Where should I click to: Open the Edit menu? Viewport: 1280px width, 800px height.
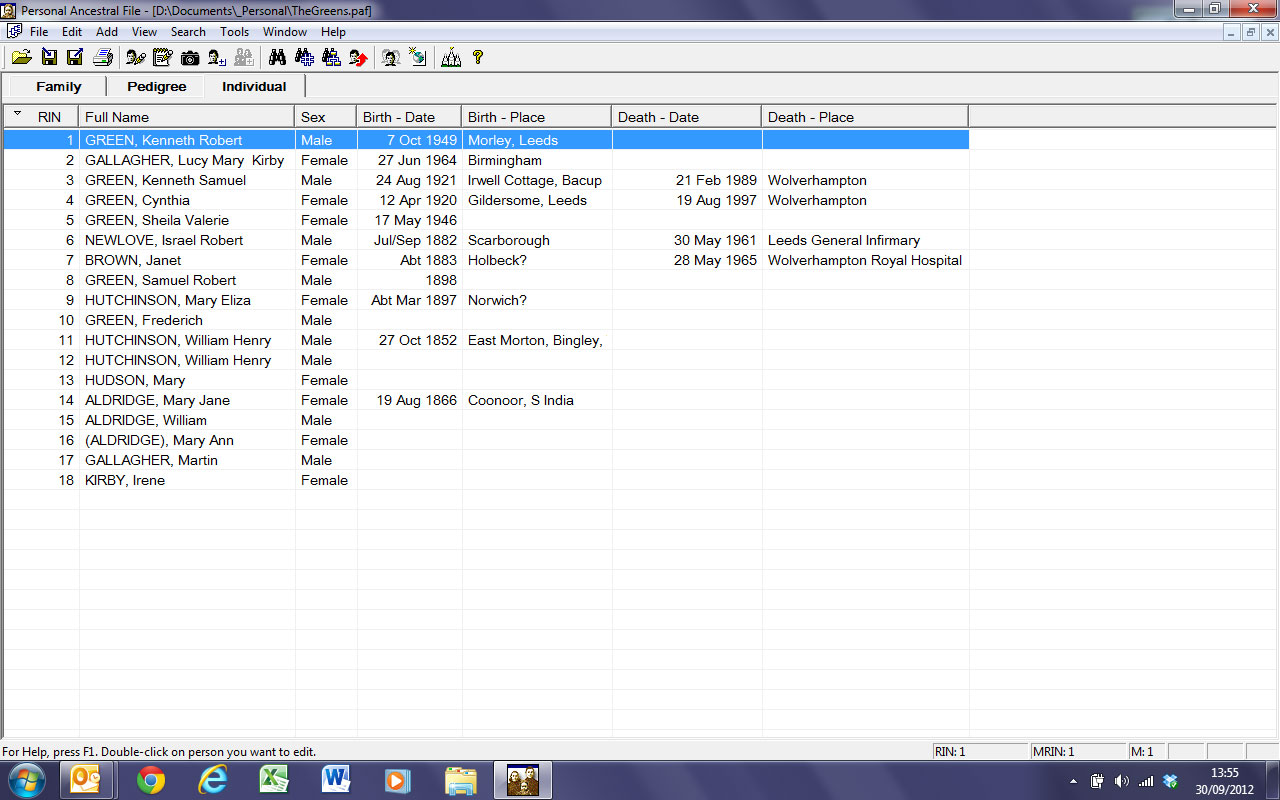click(x=72, y=32)
